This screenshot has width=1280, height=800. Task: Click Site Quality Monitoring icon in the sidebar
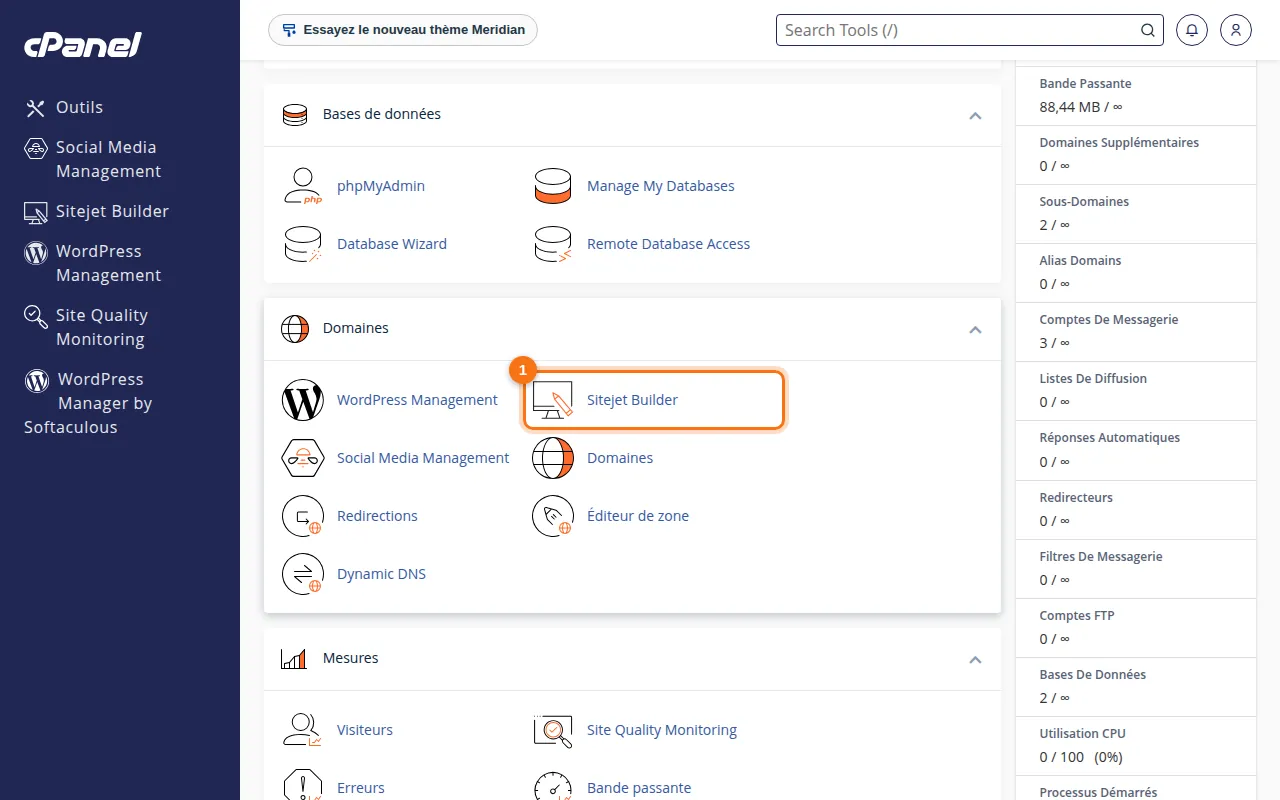point(36,317)
